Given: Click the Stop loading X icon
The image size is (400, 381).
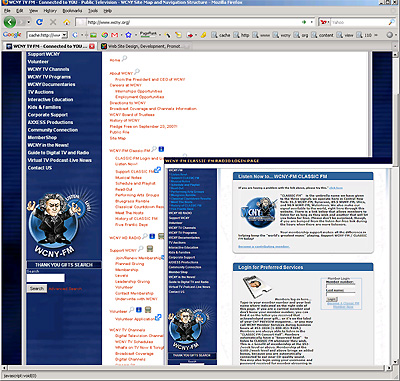Looking at the screenshot, I should (x=53, y=22).
